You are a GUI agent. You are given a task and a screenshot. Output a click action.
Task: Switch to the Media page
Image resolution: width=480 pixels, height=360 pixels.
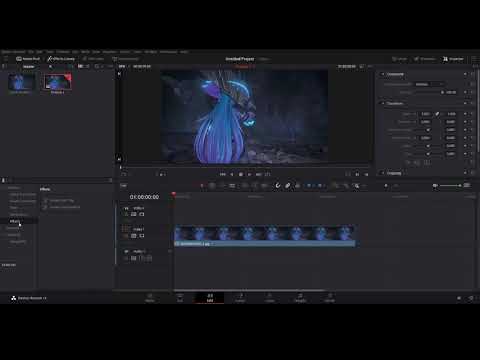tap(150, 298)
